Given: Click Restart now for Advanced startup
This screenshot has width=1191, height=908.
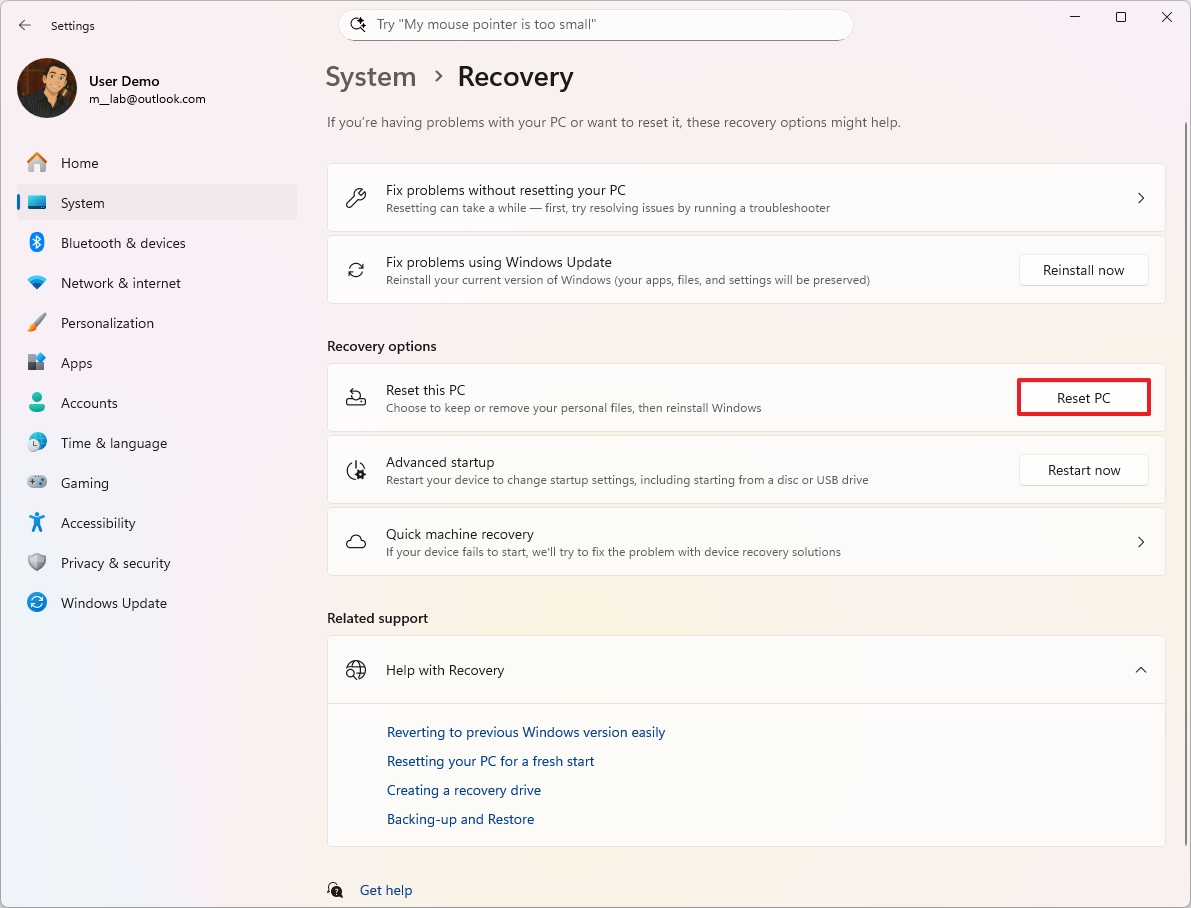Looking at the screenshot, I should click(x=1083, y=470).
